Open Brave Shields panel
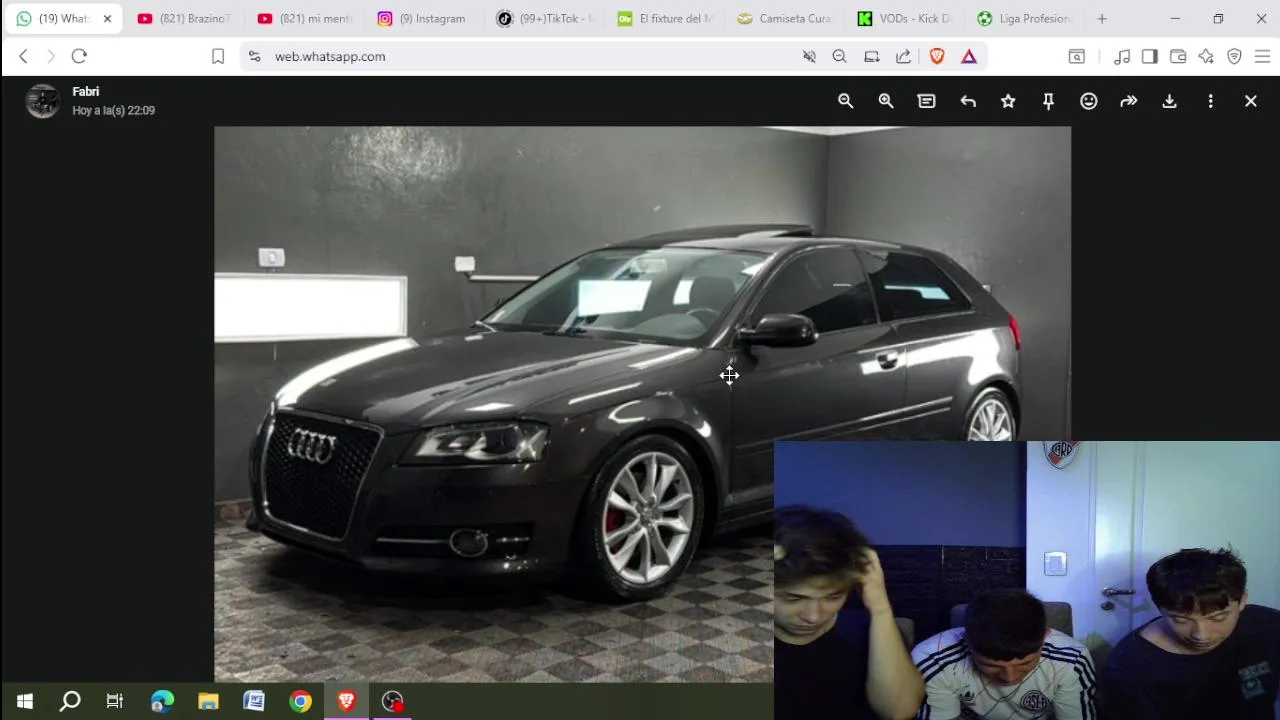This screenshot has height=720, width=1280. click(x=937, y=56)
